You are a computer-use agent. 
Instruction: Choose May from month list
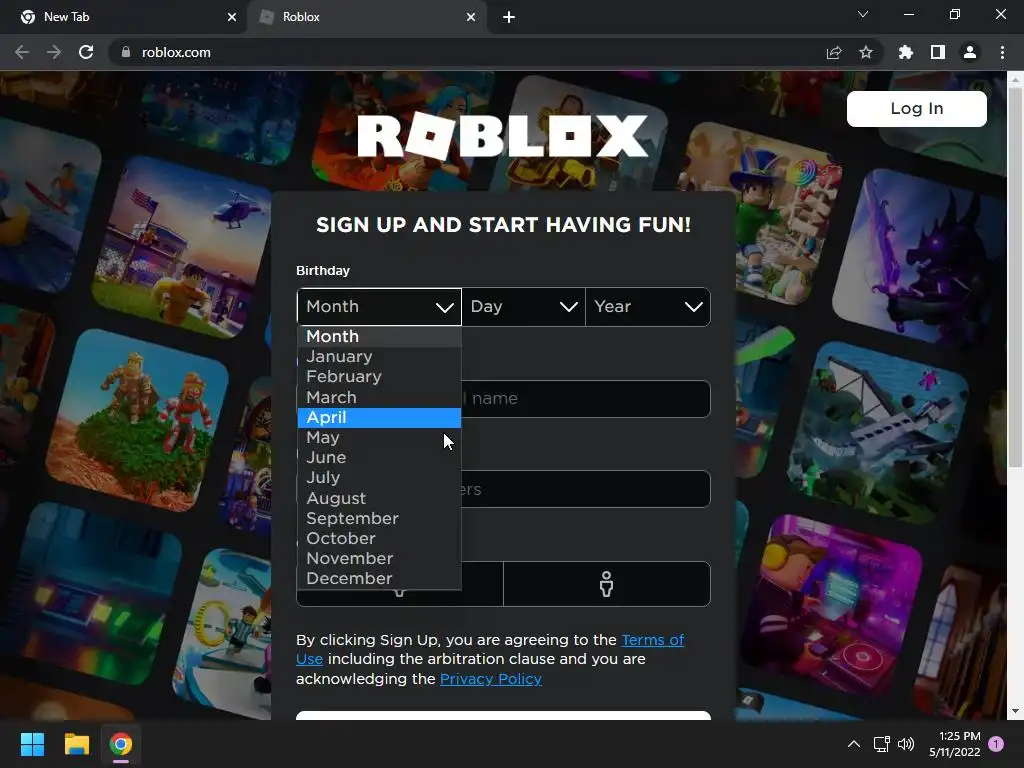click(379, 438)
